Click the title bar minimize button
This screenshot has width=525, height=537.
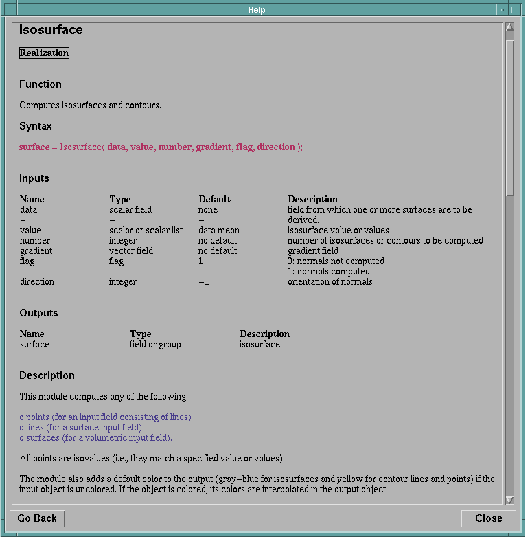click(x=502, y=10)
